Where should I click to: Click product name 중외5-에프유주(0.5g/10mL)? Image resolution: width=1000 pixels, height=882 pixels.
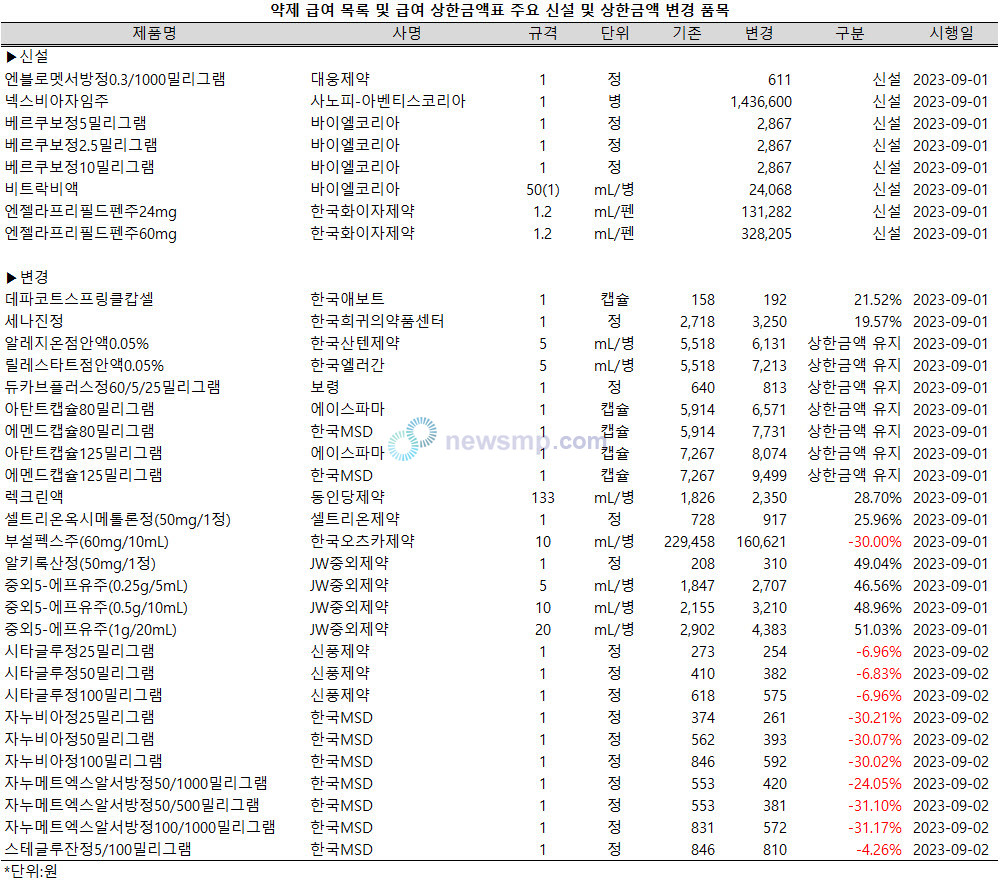(96, 608)
